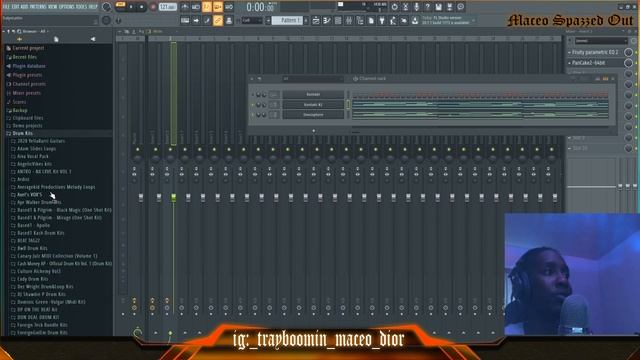The height and width of the screenshot is (360, 640).
Task: Click the add channel plus button
Action: click(x=313, y=131)
